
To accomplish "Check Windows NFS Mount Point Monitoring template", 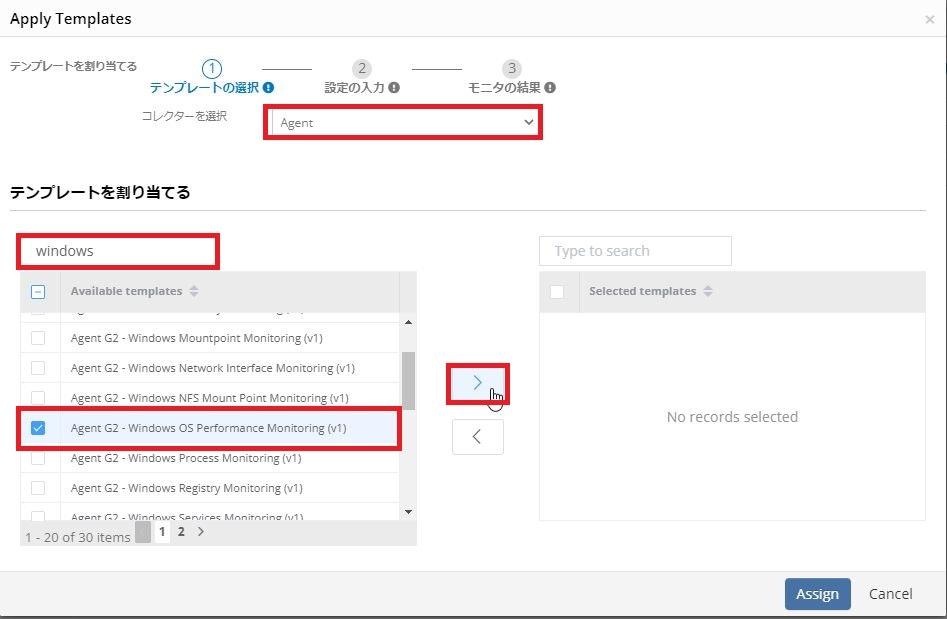I will tap(37, 397).
